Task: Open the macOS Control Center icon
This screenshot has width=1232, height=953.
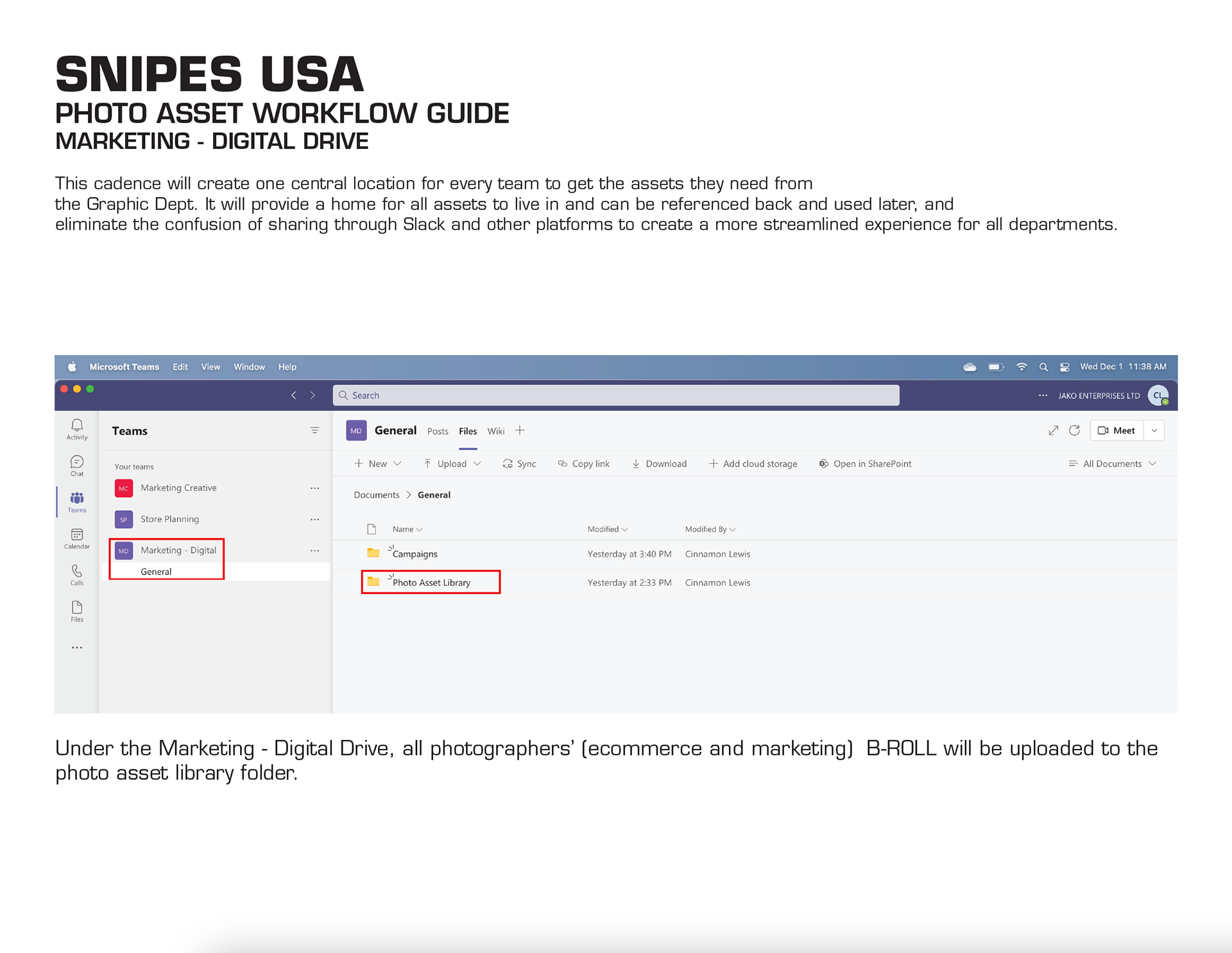Action: coord(1065,367)
